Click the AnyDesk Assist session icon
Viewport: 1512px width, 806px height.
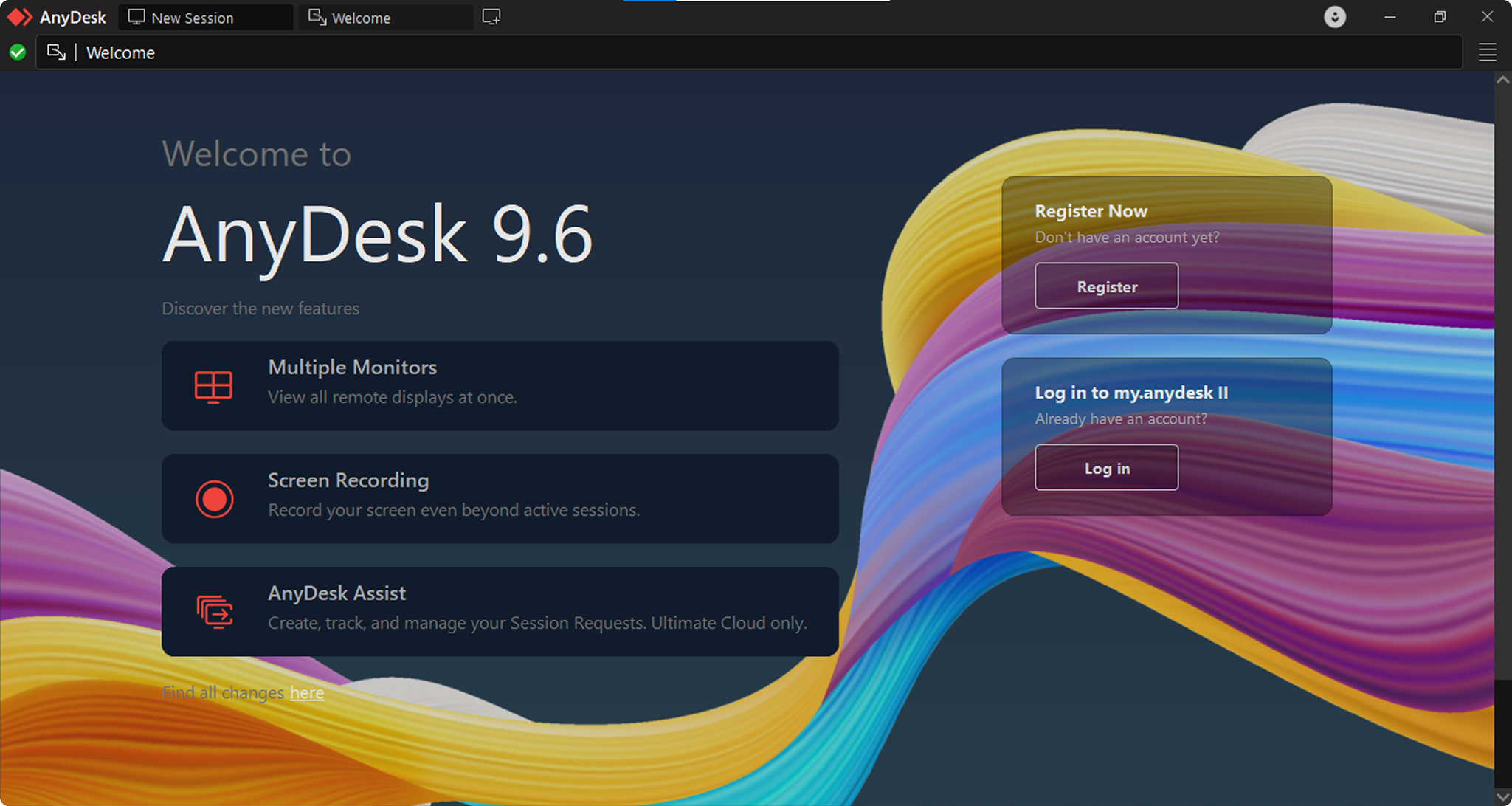215,612
